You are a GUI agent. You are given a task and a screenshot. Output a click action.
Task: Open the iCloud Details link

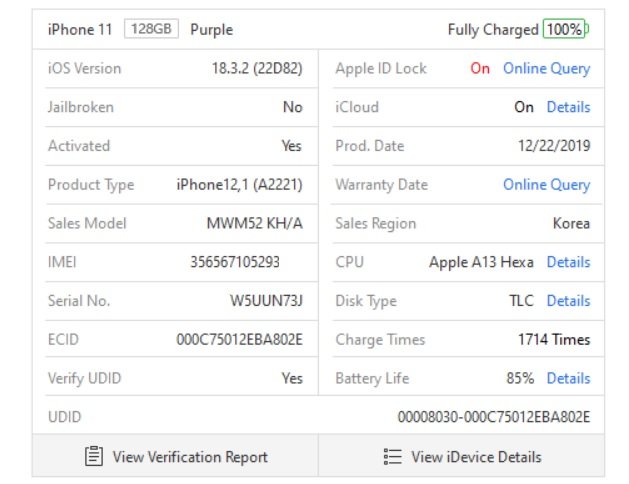click(568, 107)
